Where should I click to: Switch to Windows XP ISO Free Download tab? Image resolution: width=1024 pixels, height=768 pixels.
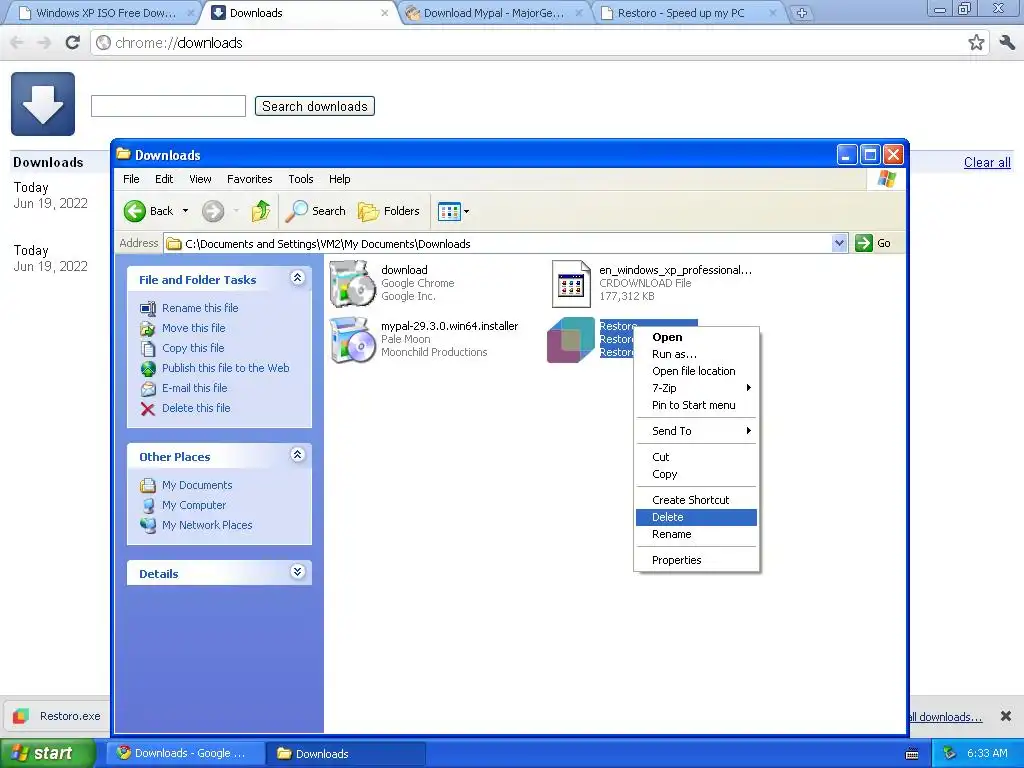pyautogui.click(x=104, y=13)
